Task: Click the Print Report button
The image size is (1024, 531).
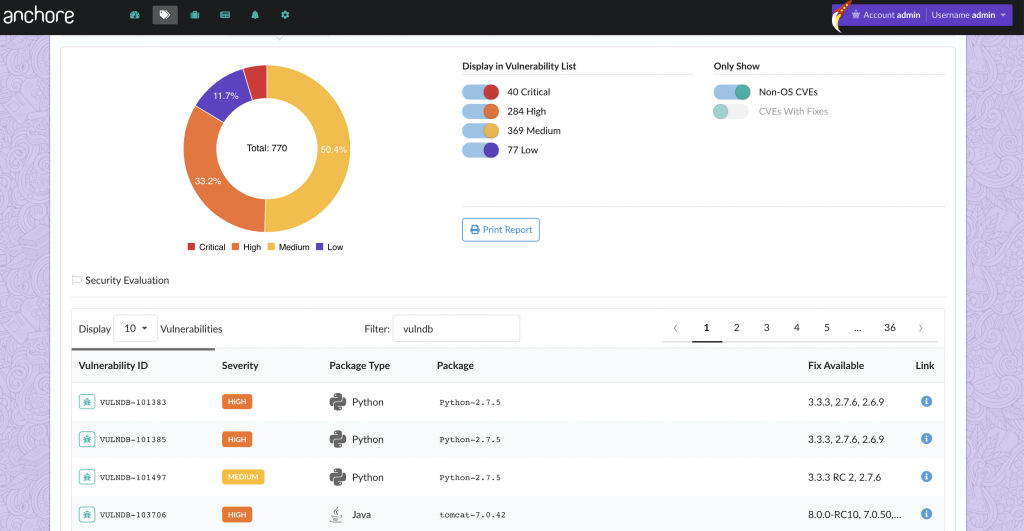Action: pyautogui.click(x=501, y=230)
